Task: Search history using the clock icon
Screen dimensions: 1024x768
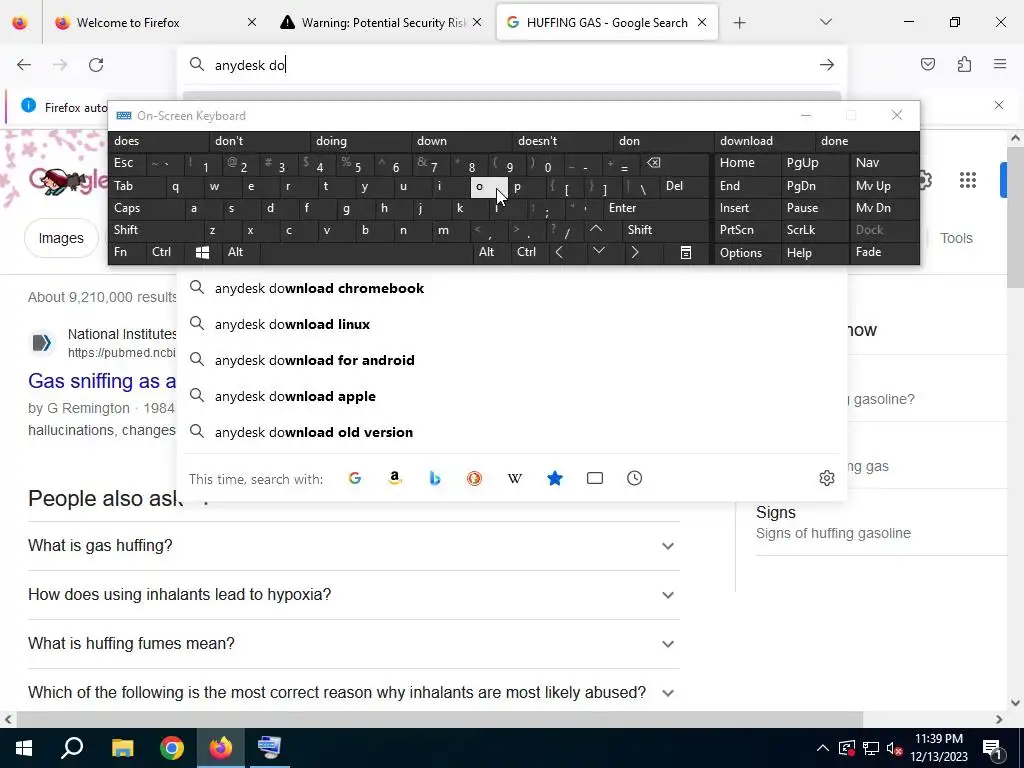Action: 635,479
